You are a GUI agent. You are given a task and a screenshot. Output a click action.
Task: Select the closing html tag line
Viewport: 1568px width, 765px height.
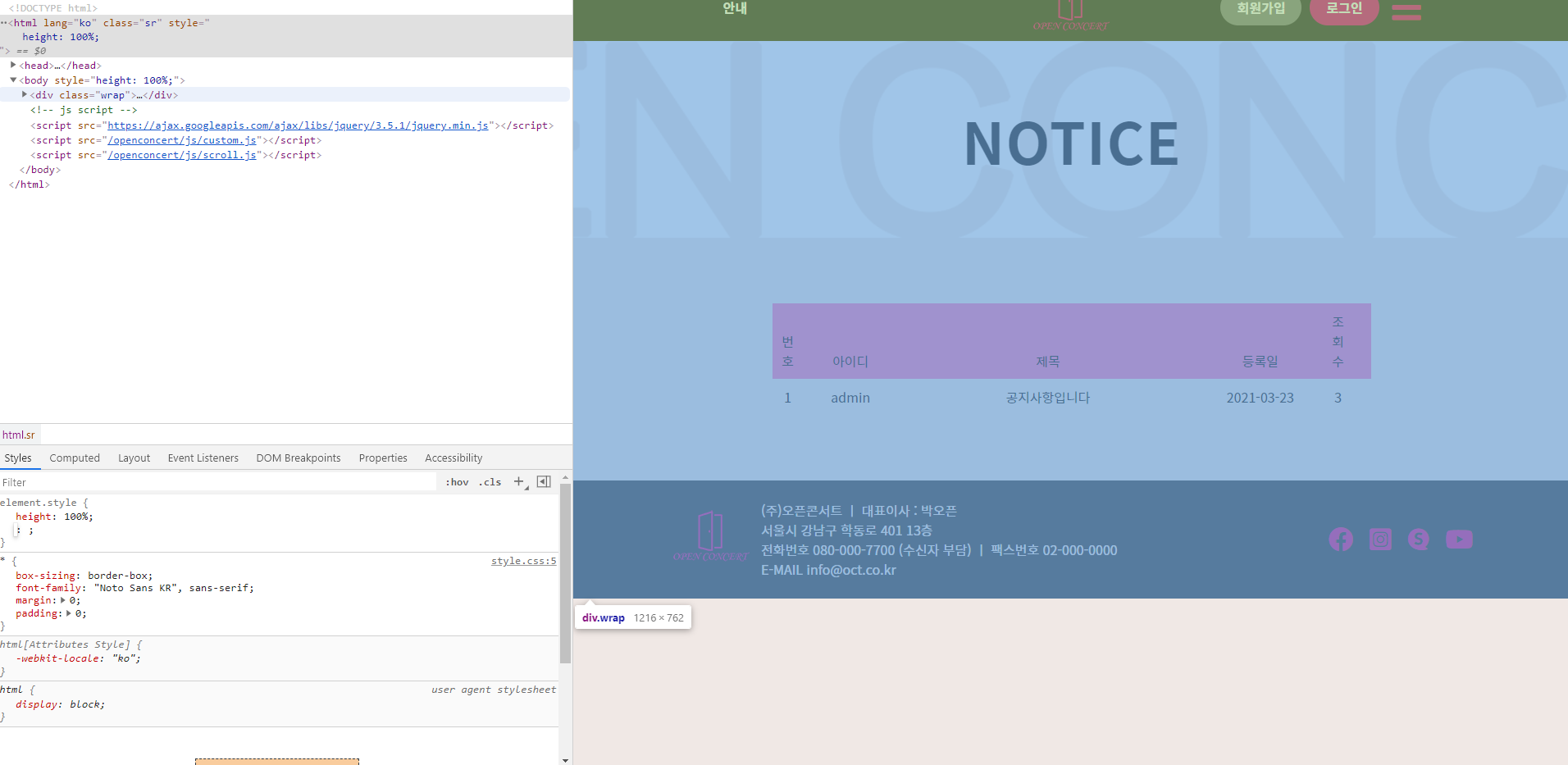pyautogui.click(x=30, y=184)
